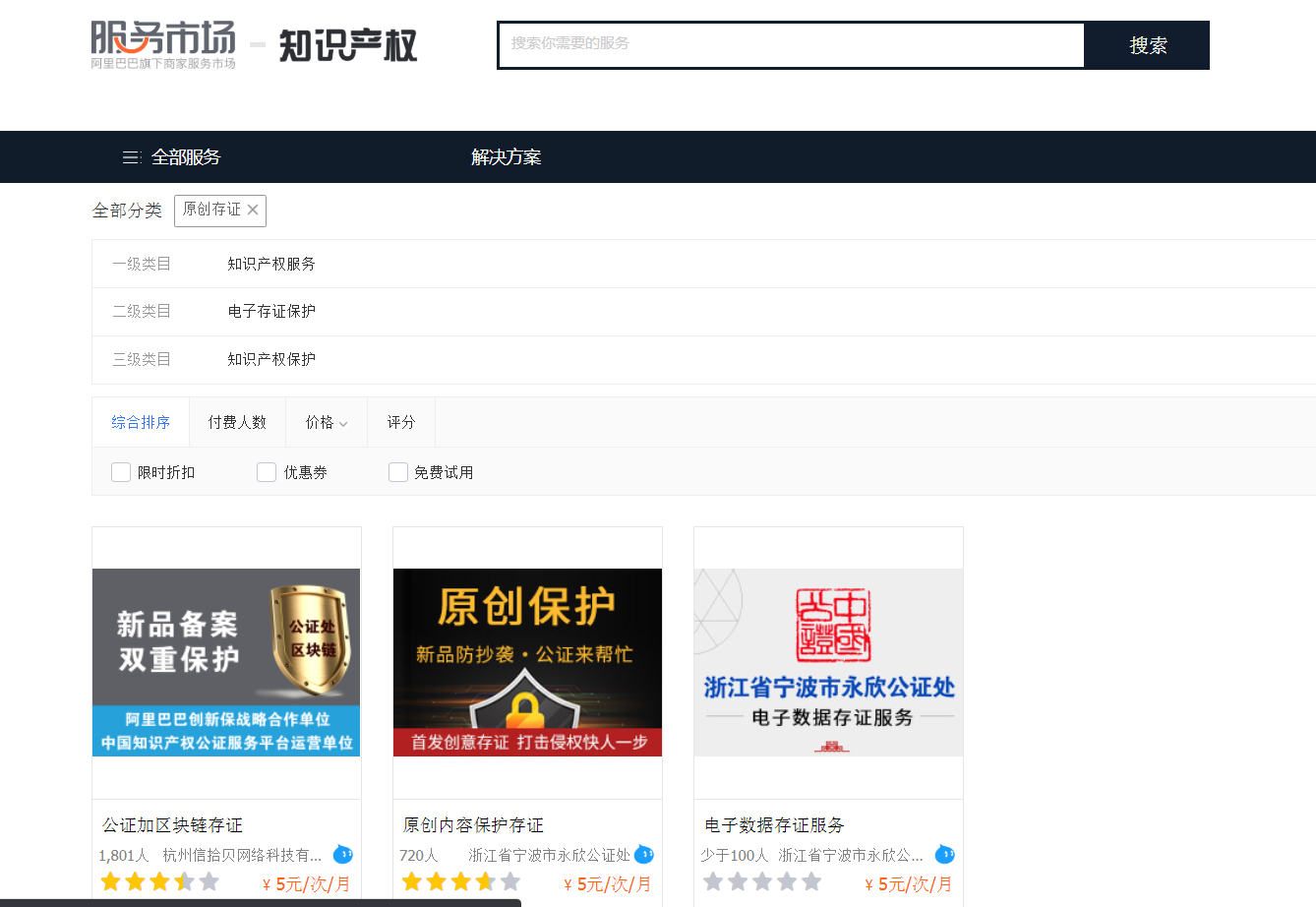Viewport: 1316px width, 907px height.
Task: Select 知识产权保护 third-level category
Action: 271,359
